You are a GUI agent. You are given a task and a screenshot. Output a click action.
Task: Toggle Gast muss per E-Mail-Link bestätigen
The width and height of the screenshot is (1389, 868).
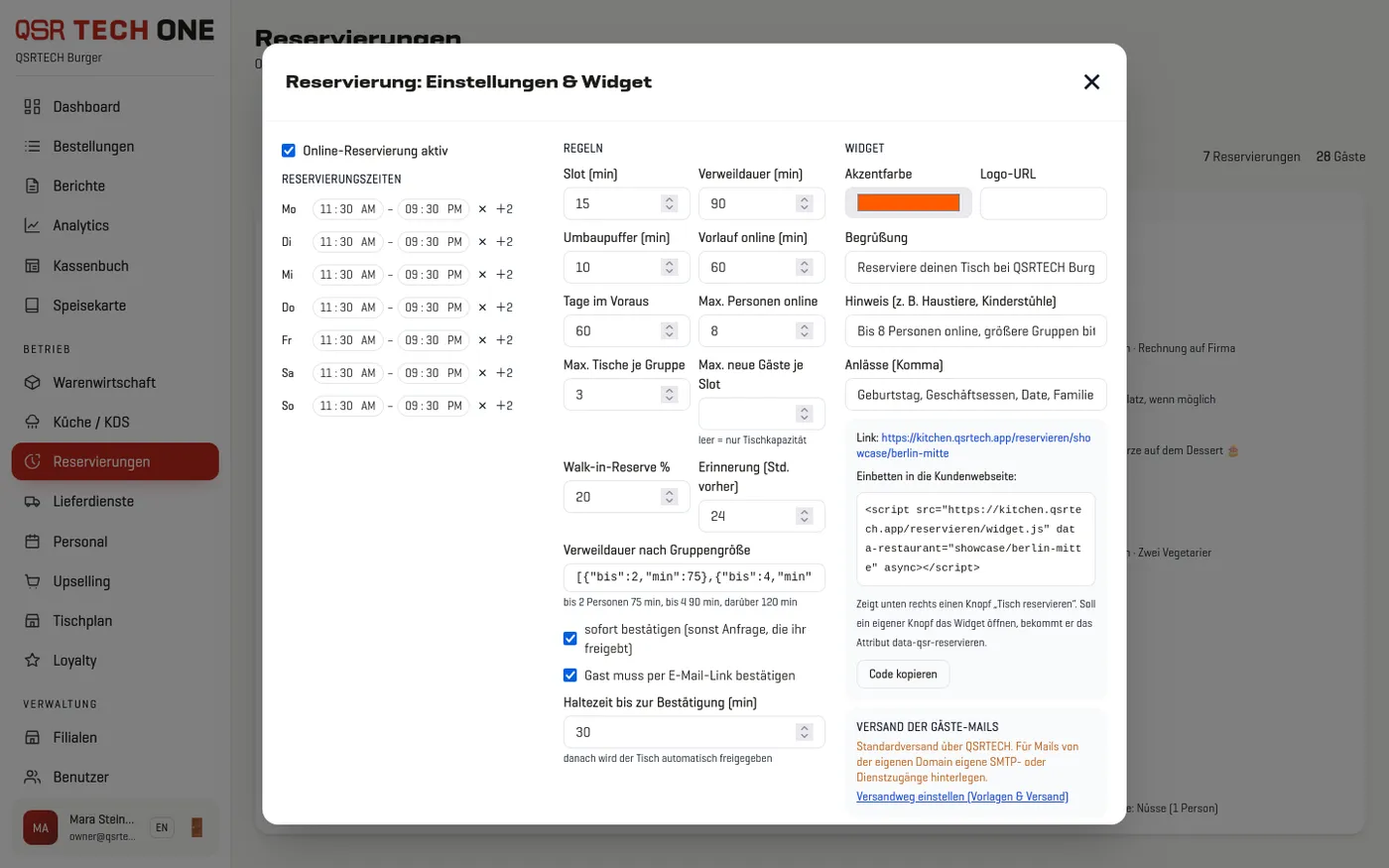pyautogui.click(x=570, y=676)
